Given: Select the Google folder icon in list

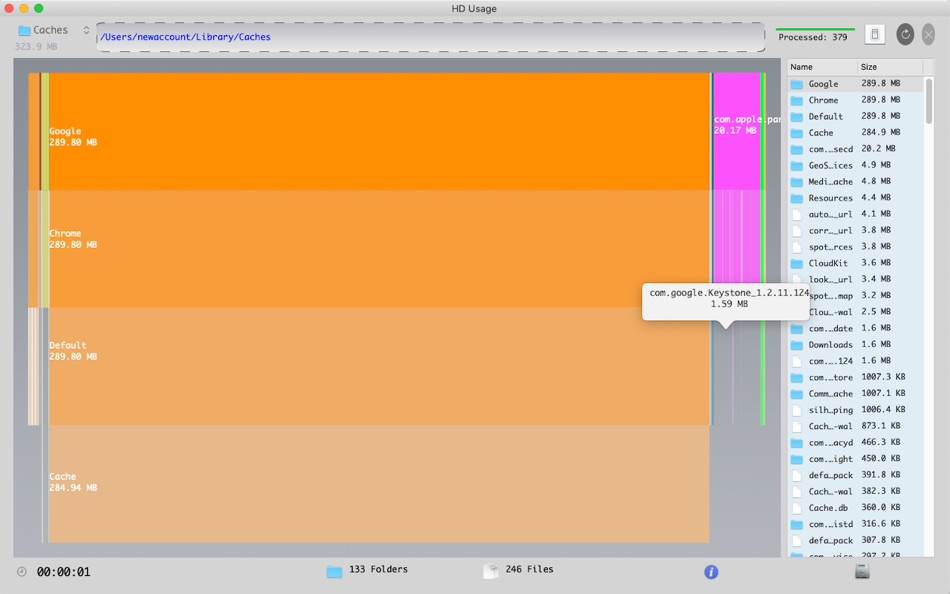Looking at the screenshot, I should [797, 84].
